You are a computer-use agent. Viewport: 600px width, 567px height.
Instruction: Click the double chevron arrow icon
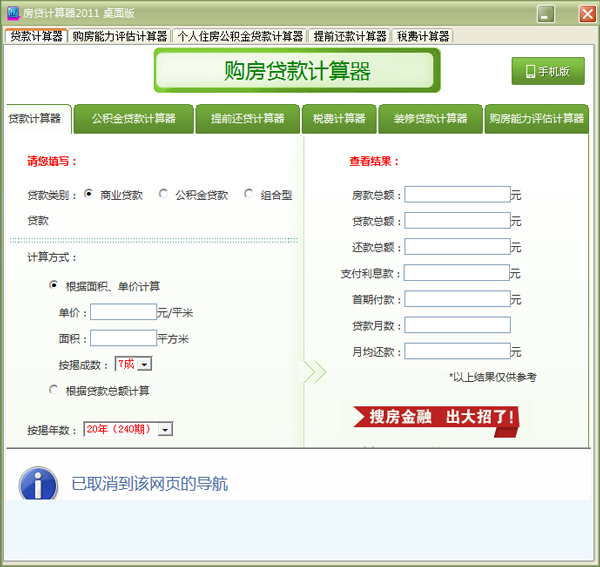(315, 371)
